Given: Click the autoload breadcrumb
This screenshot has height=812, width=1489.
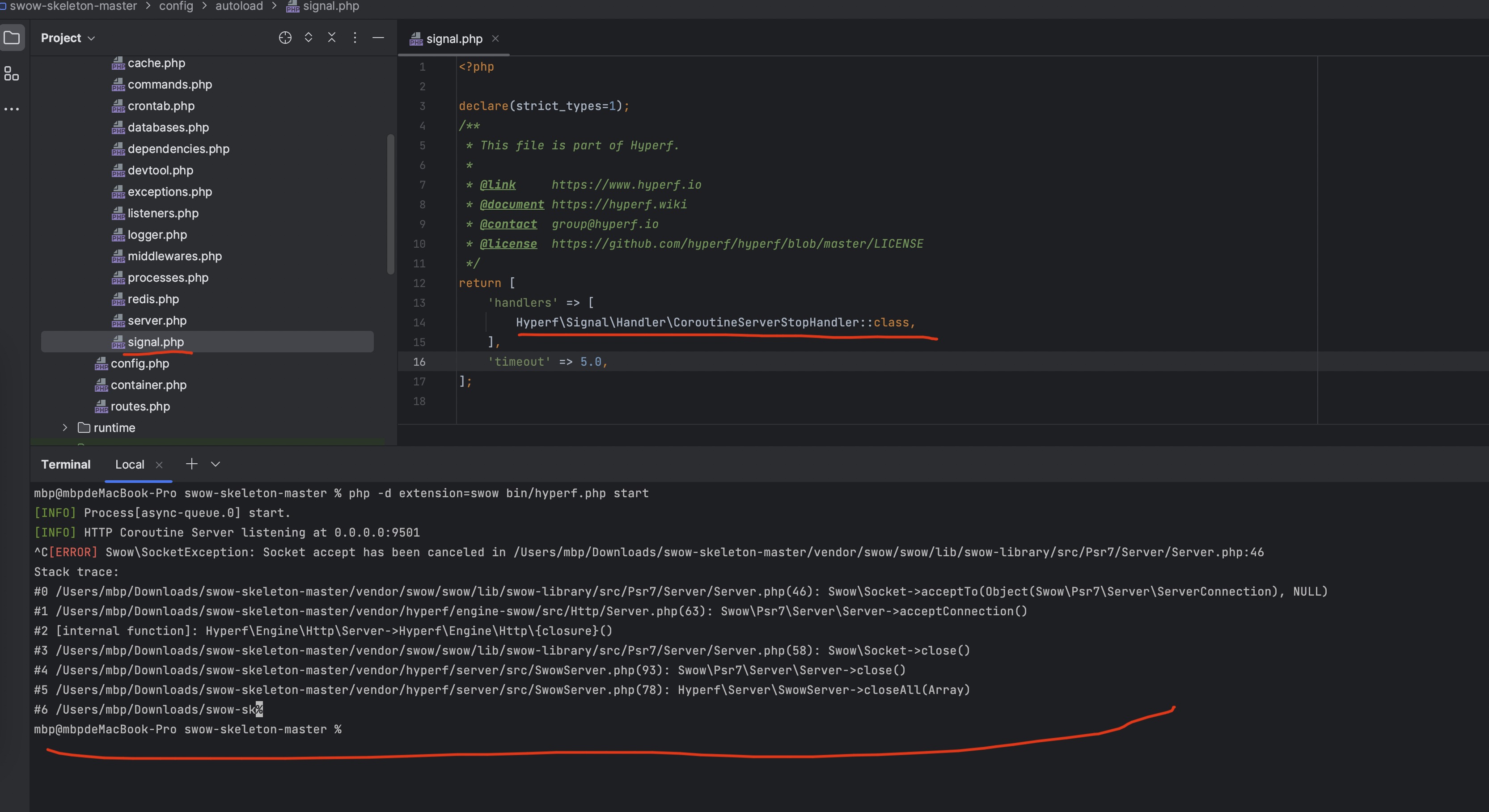Looking at the screenshot, I should tap(239, 6).
